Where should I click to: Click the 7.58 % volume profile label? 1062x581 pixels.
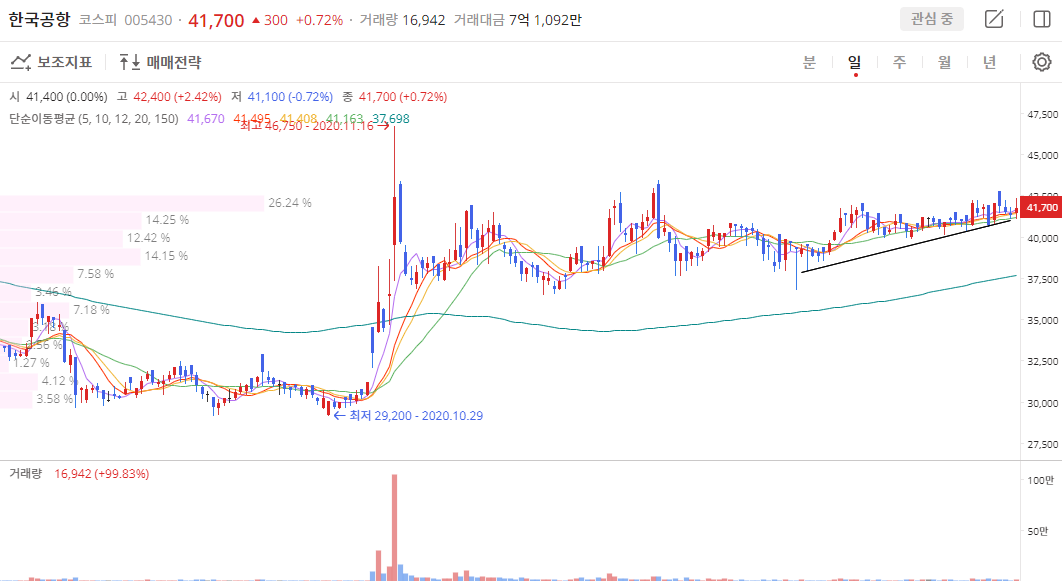coord(95,274)
